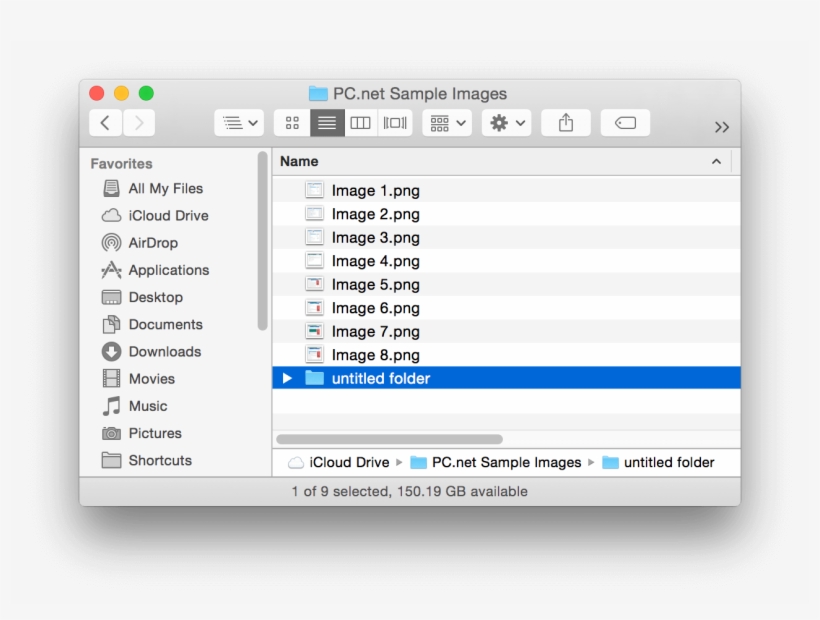
Task: Click the Share button
Action: click(566, 123)
